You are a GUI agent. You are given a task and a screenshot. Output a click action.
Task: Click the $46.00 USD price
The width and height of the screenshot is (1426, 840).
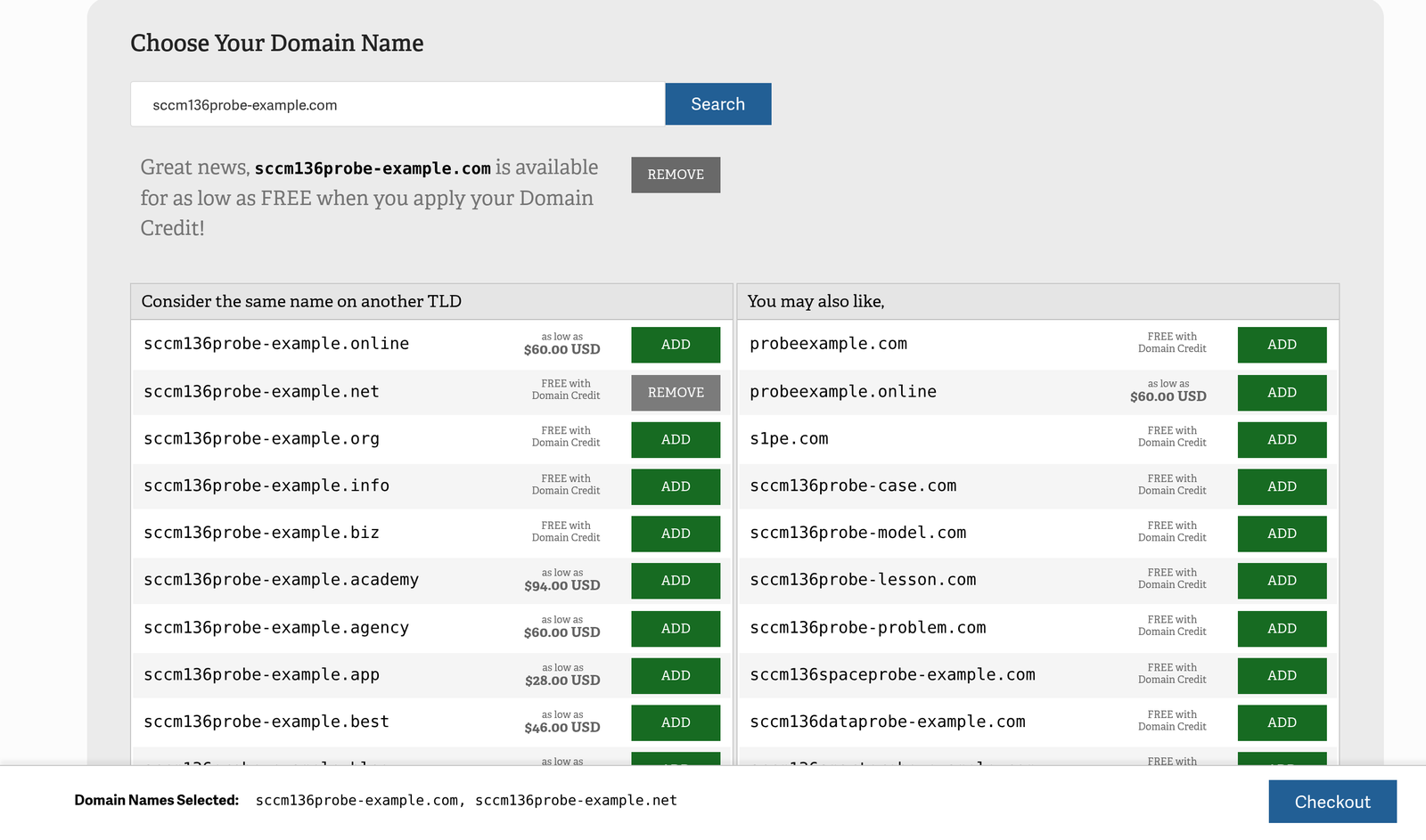(x=562, y=728)
